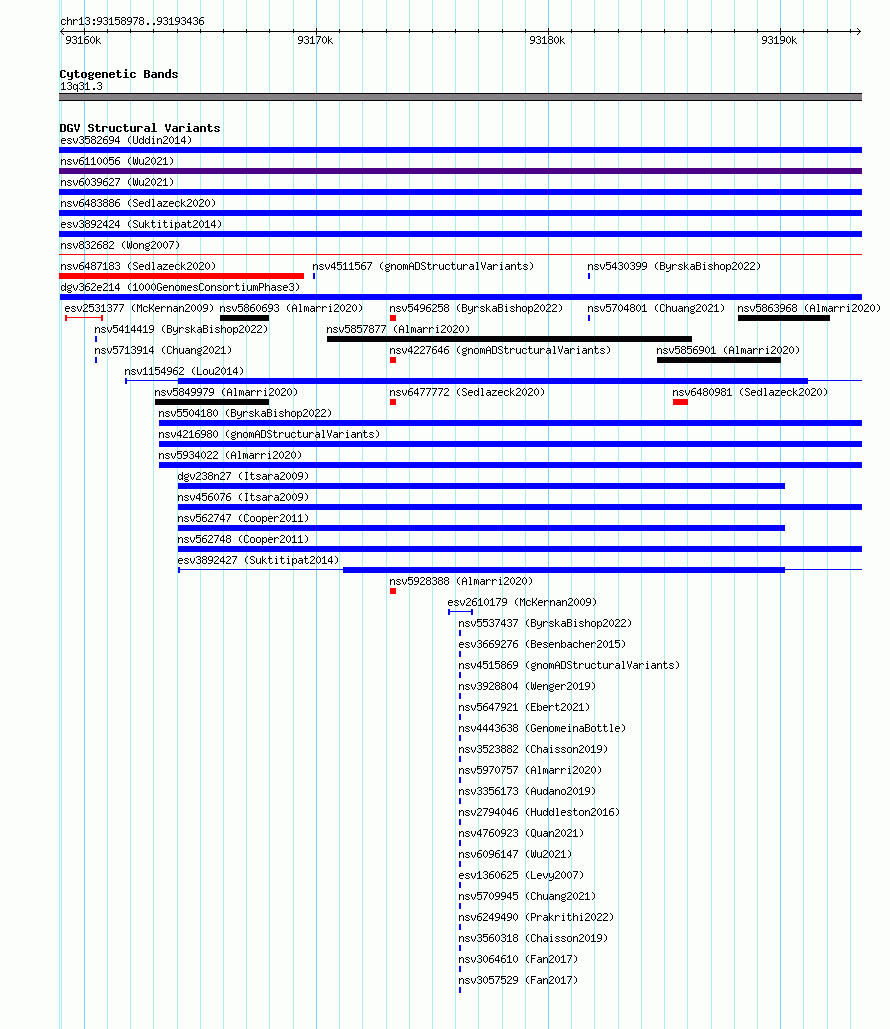
Task: Open esv3892424 (Suktitipat2014) variant
Action: coord(141,224)
